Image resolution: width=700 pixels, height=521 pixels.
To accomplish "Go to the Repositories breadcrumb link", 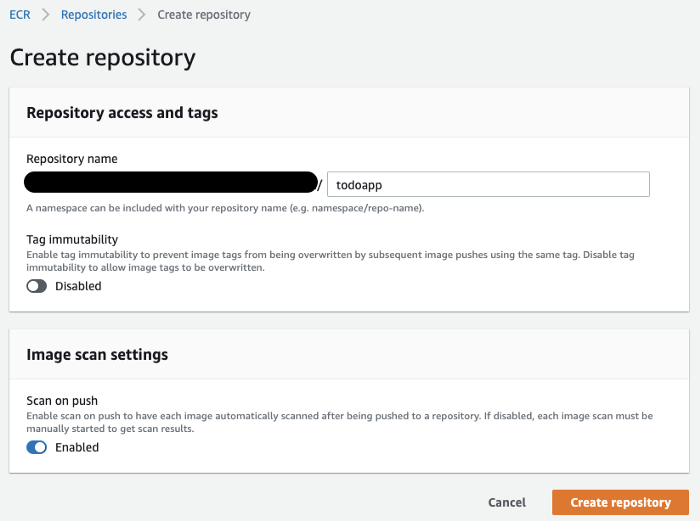I will (x=93, y=15).
